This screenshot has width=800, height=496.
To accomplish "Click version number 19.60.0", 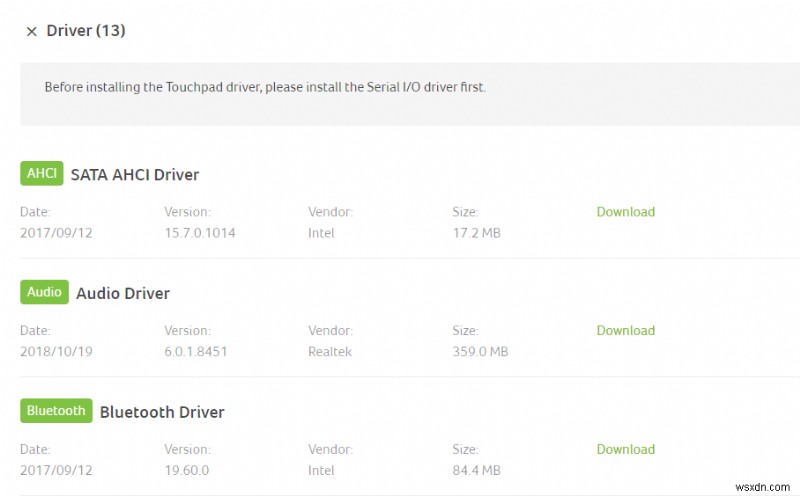I will [x=186, y=471].
